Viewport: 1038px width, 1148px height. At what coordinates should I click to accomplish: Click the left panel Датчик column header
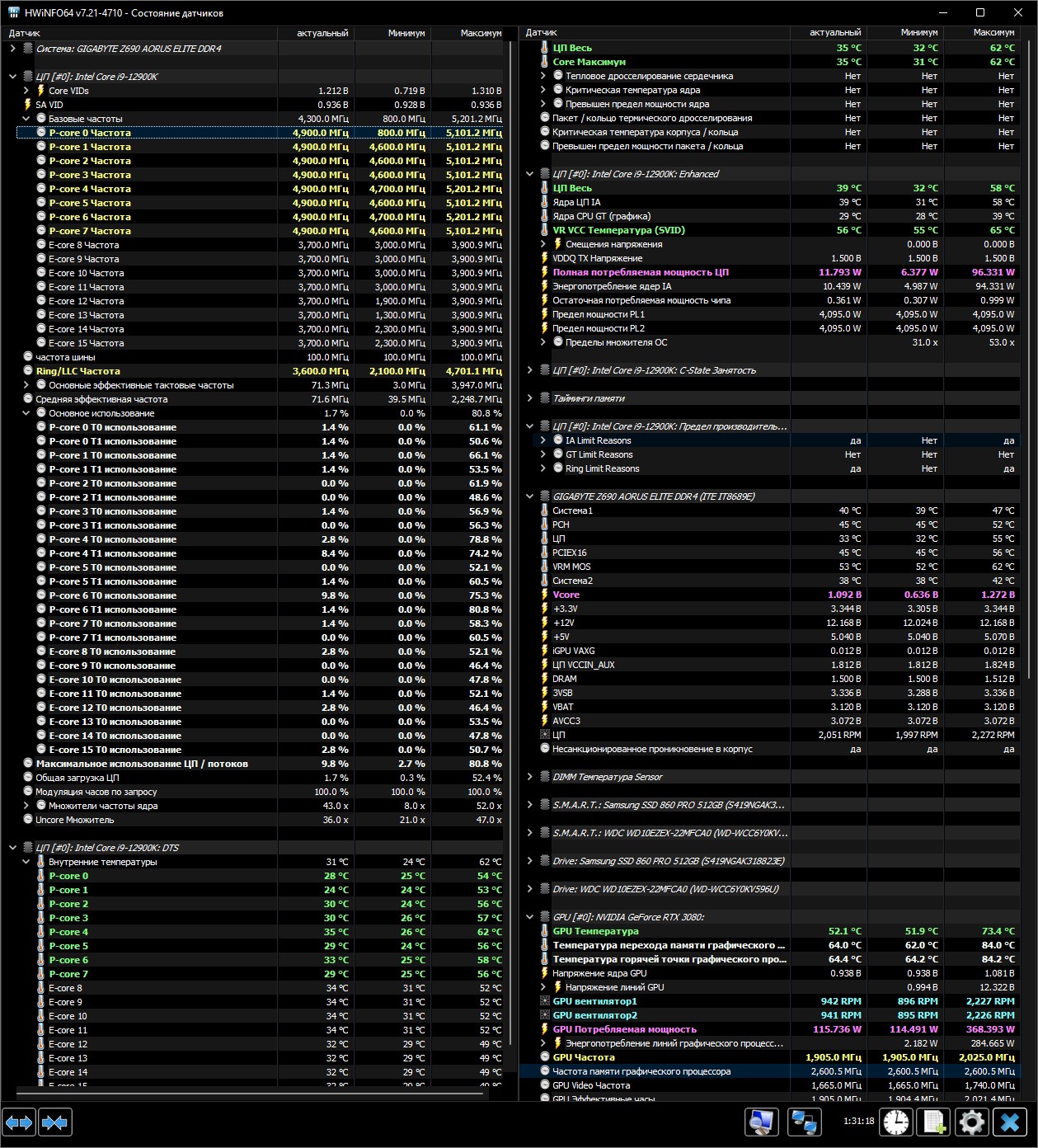(139, 33)
